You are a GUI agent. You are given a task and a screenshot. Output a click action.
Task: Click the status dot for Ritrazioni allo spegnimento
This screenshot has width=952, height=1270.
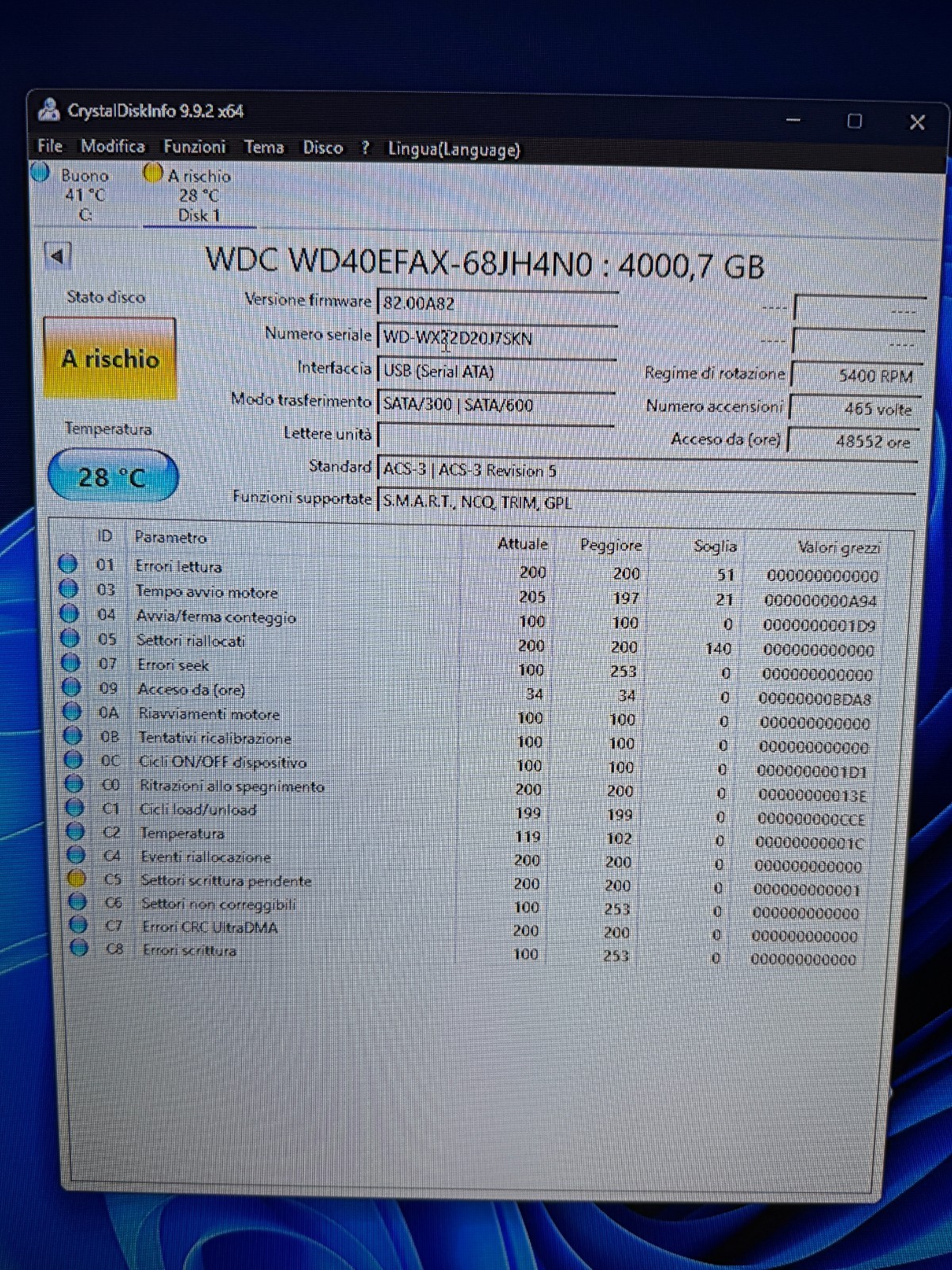(x=74, y=783)
